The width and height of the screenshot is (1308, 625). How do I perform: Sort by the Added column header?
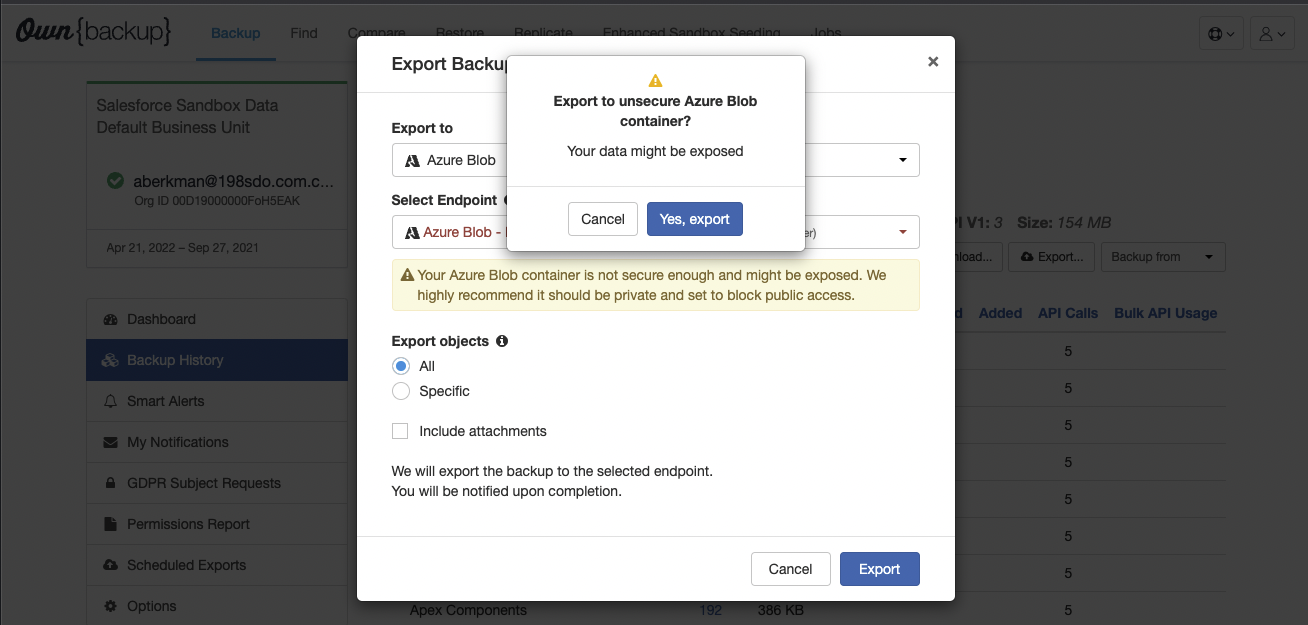coord(1000,313)
